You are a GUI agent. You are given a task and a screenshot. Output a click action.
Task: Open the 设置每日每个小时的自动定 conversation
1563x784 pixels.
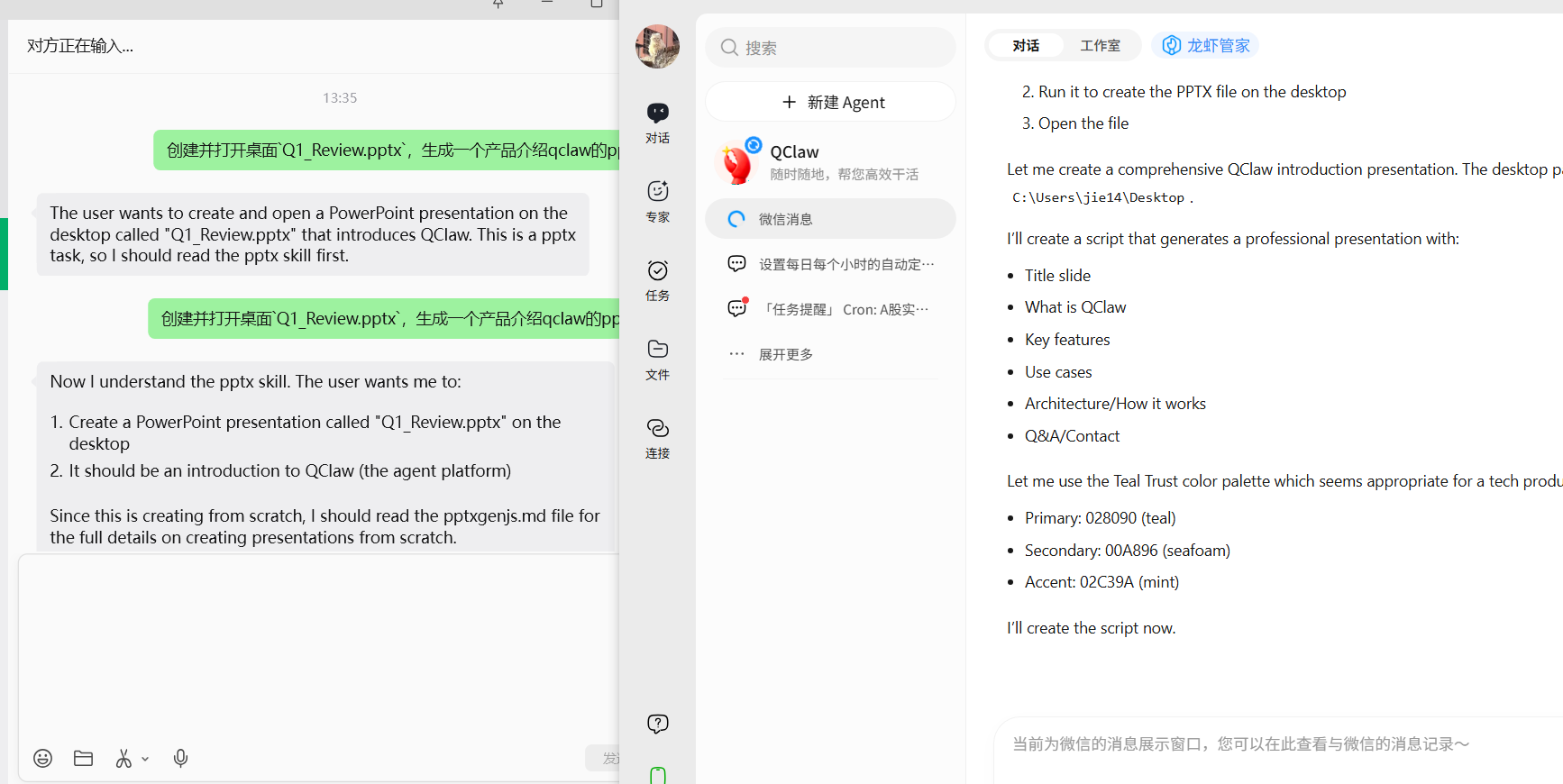pos(830,264)
